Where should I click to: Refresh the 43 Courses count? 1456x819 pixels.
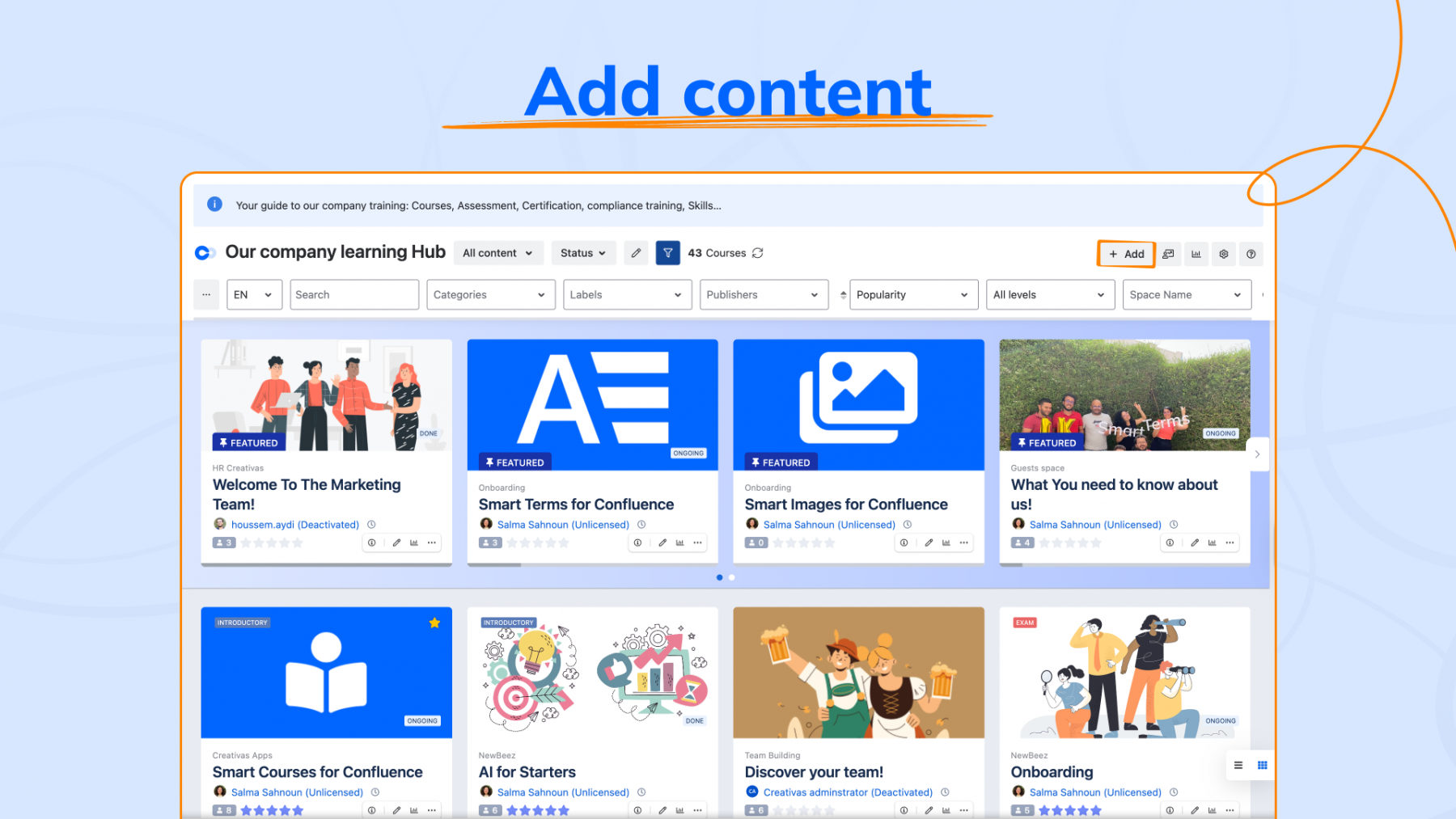click(x=758, y=253)
